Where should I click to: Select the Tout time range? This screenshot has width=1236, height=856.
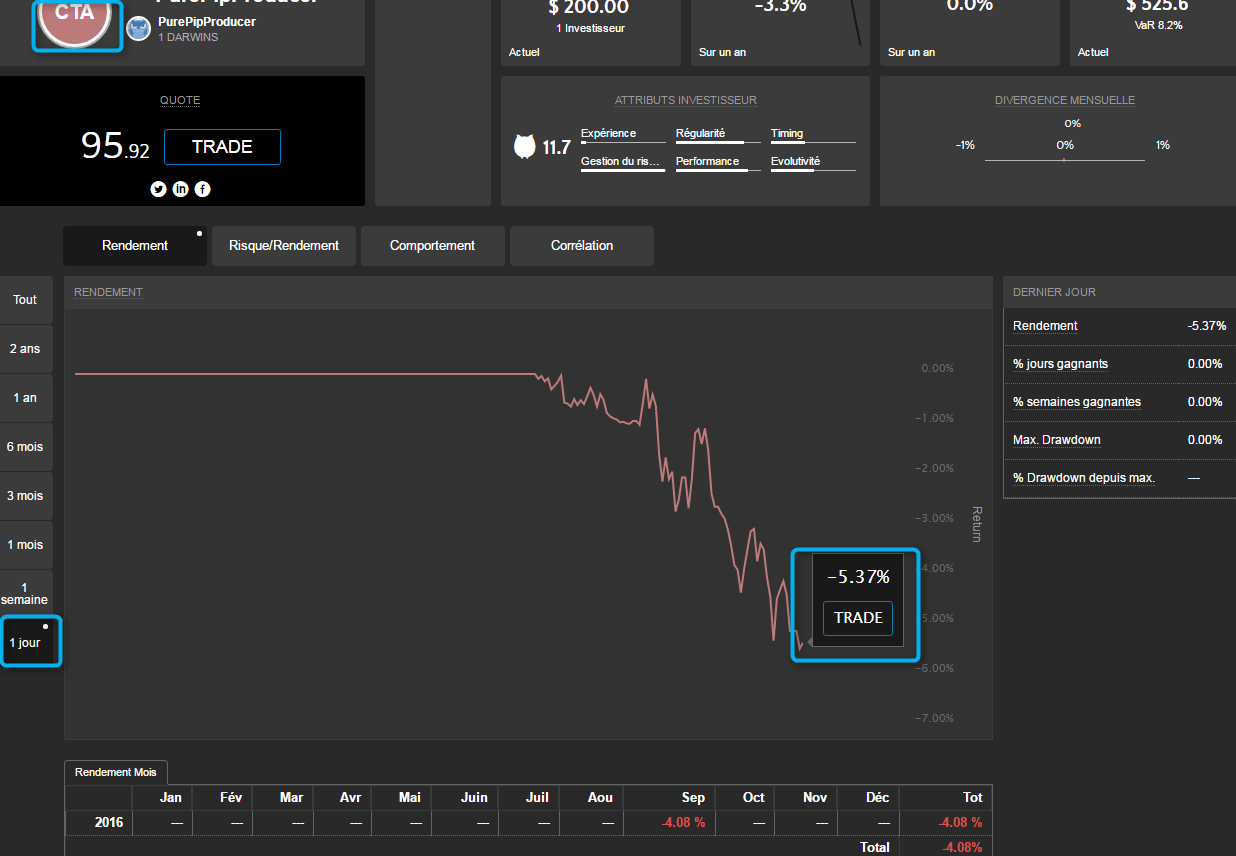click(26, 300)
